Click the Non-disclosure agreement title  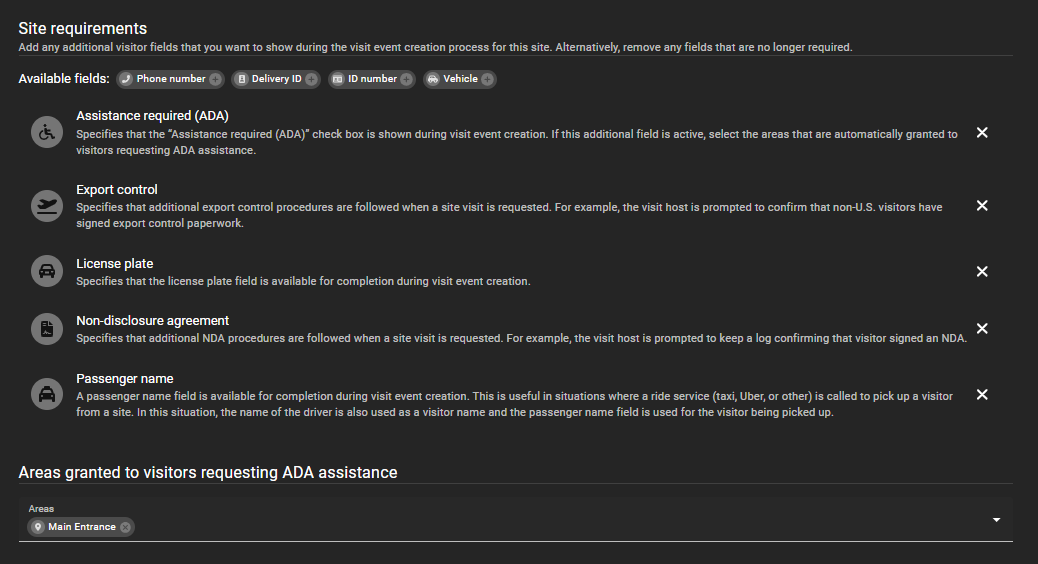point(152,321)
